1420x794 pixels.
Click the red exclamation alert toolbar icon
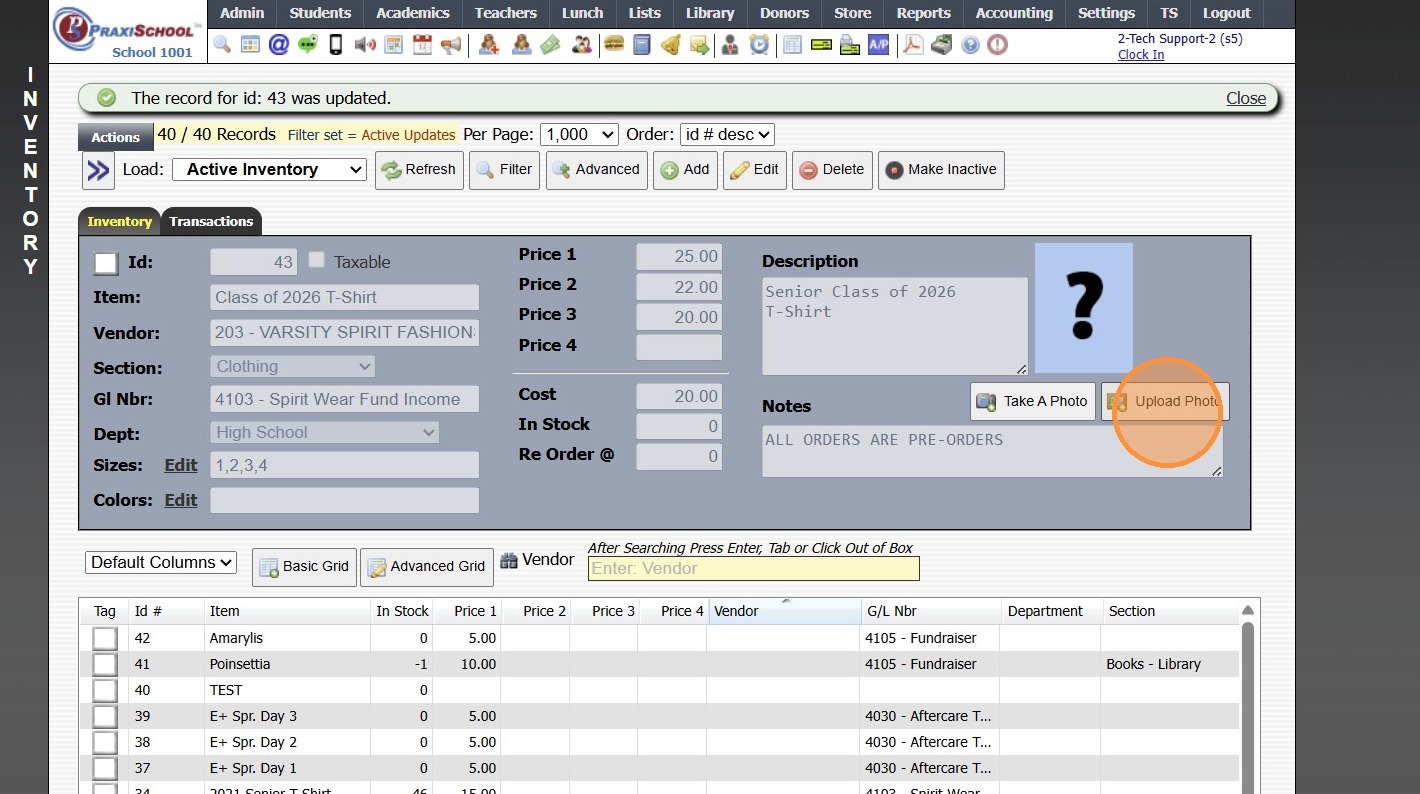coord(997,45)
